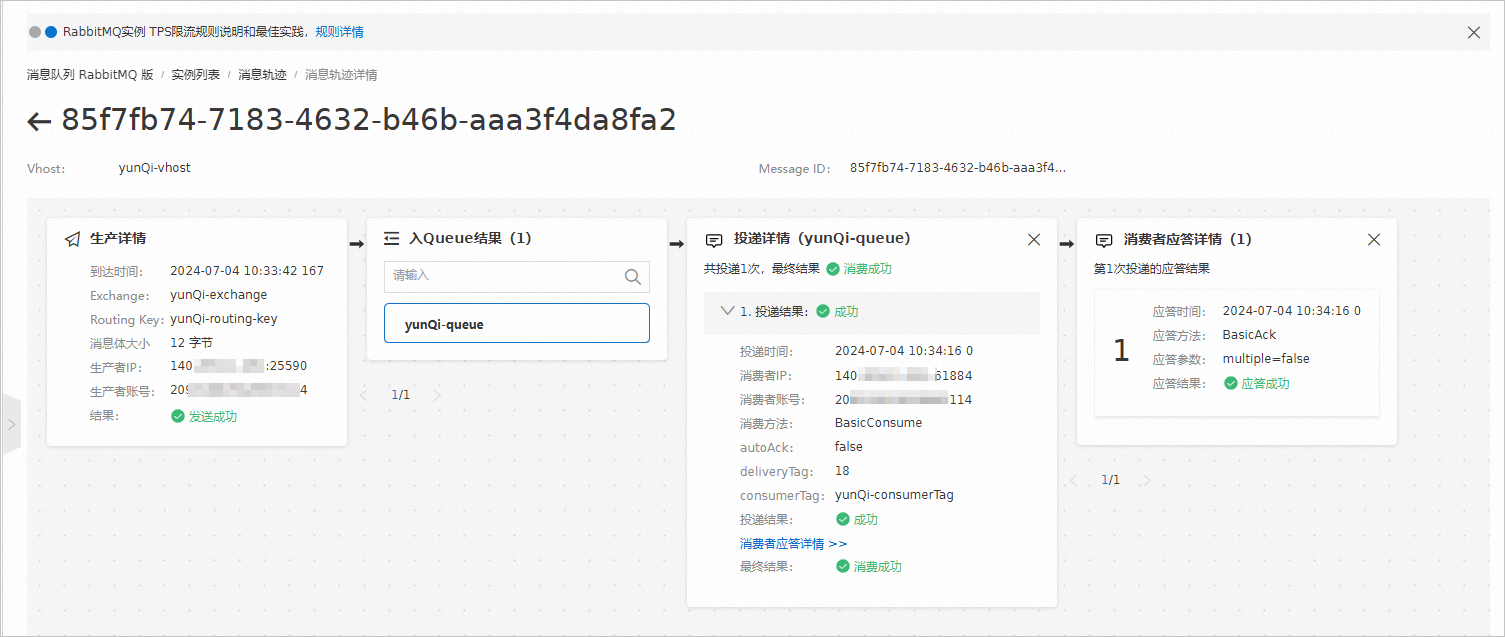This screenshot has width=1505, height=637.
Task: Open the 消费者应答详情 >> link
Action: click(x=794, y=544)
